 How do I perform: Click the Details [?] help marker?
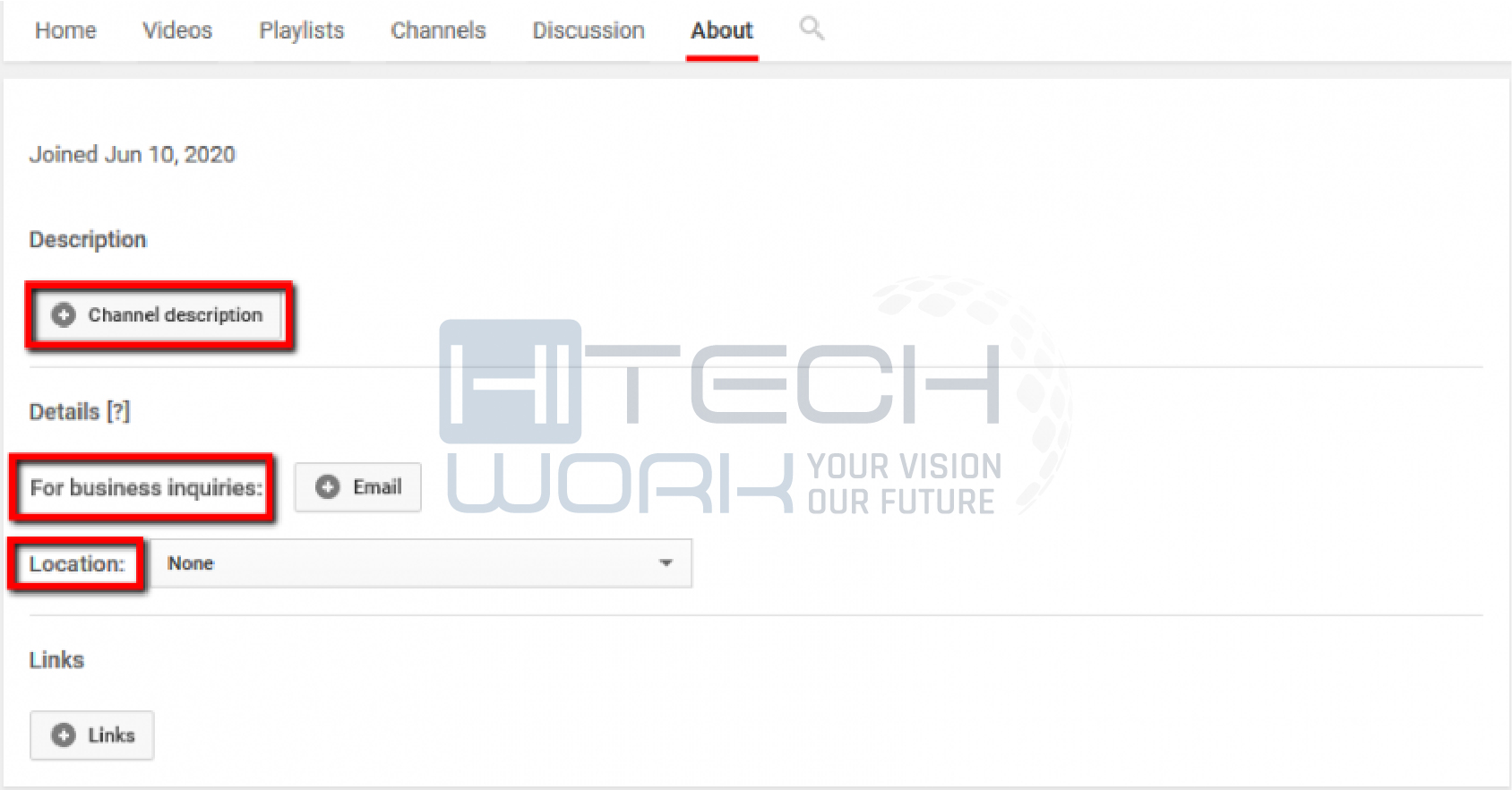[x=118, y=412]
